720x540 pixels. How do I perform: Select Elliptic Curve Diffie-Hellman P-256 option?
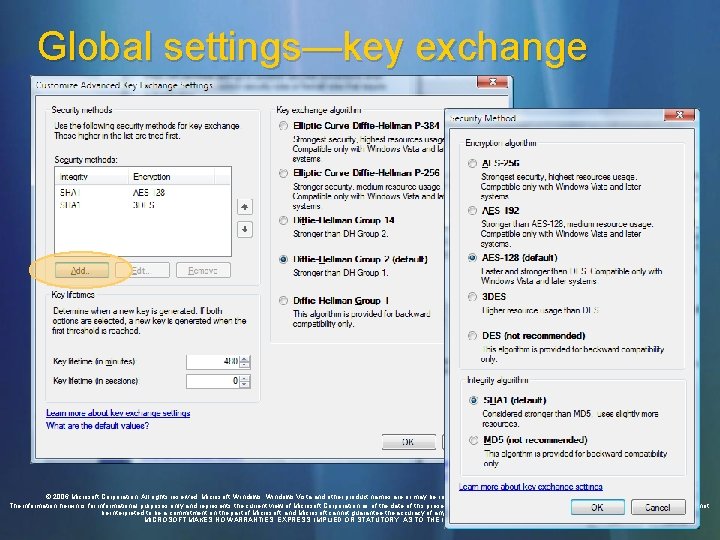[x=283, y=173]
